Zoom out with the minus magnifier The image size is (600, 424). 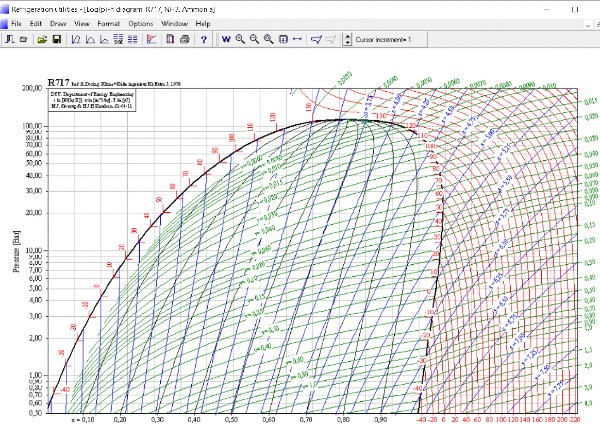(254, 39)
